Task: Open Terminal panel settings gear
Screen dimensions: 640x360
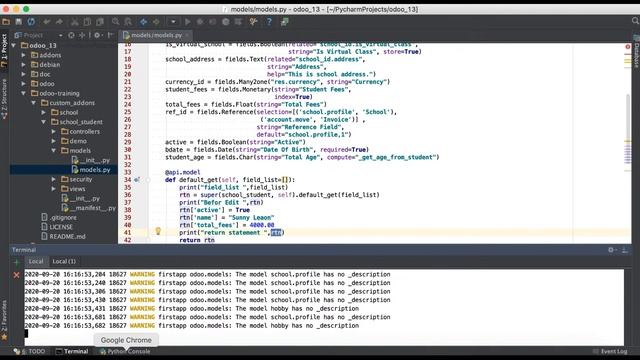Action: click(x=612, y=250)
